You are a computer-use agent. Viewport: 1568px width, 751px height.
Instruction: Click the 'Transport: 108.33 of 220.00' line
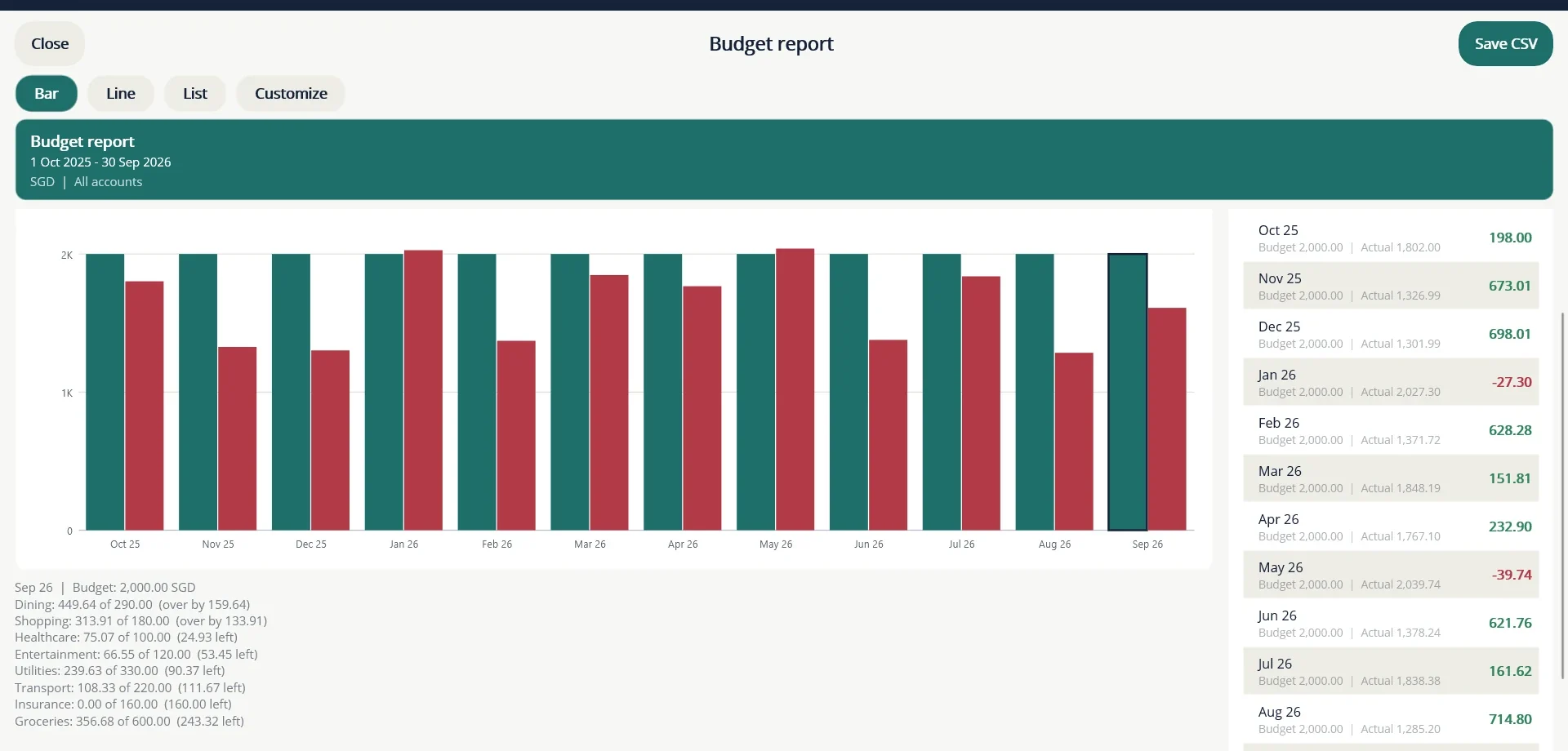[x=130, y=688]
